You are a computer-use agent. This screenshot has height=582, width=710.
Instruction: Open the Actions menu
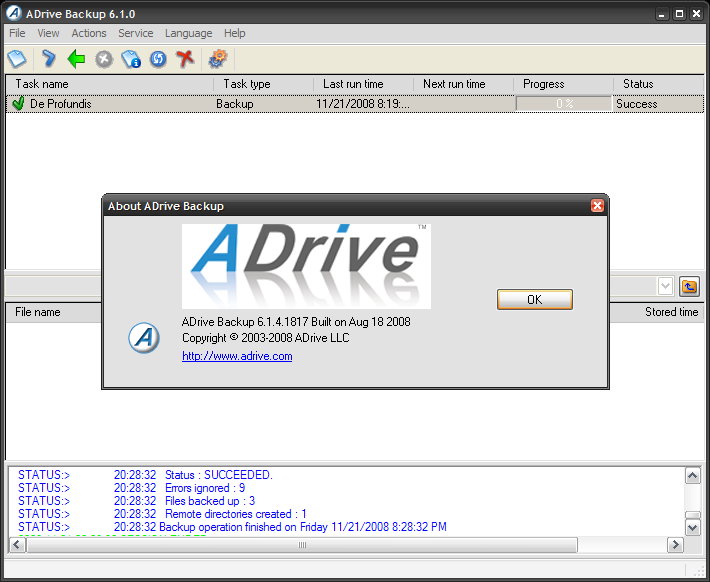pos(89,33)
